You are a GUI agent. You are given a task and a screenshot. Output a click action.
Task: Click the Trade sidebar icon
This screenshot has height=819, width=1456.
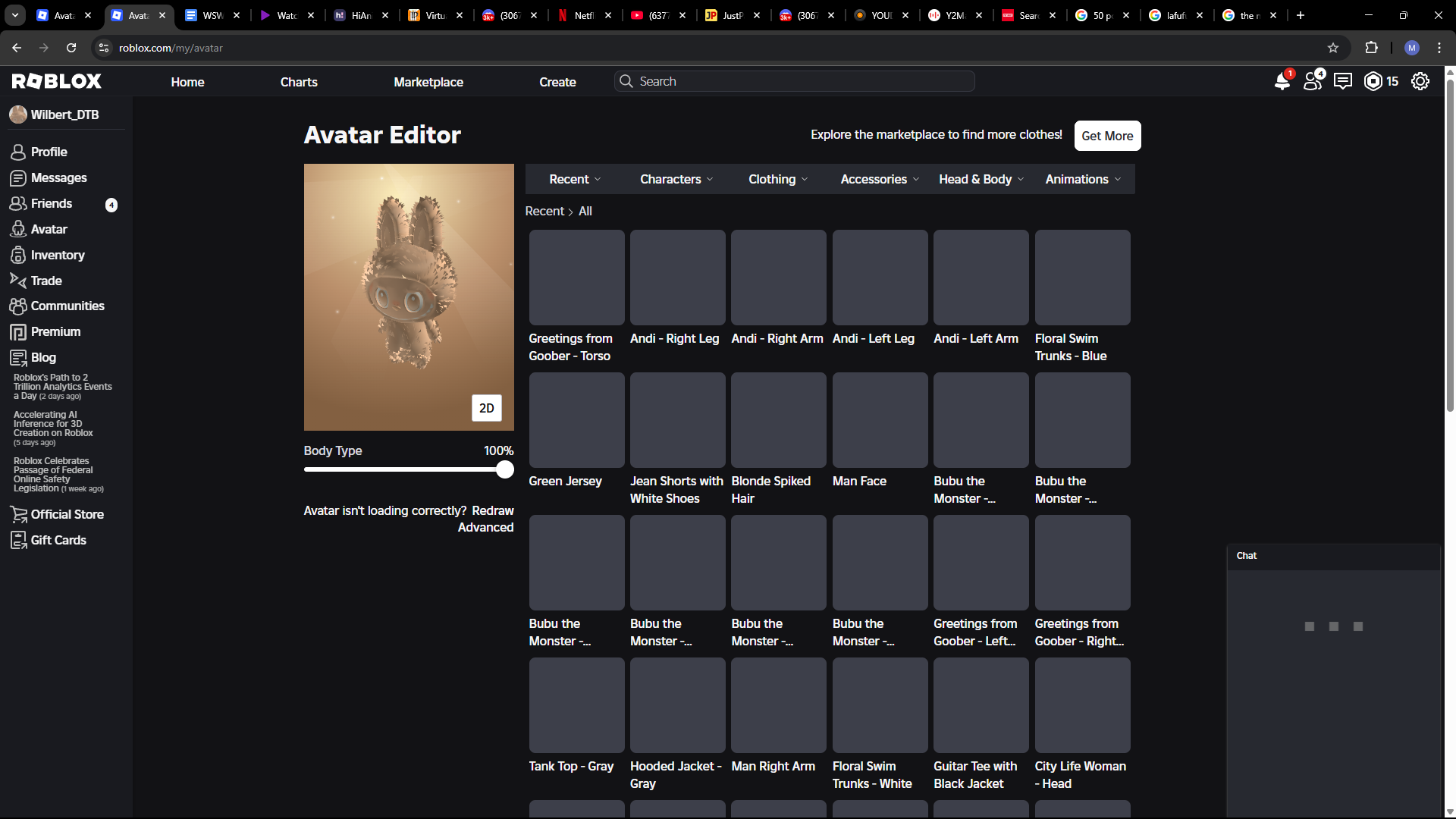click(18, 281)
